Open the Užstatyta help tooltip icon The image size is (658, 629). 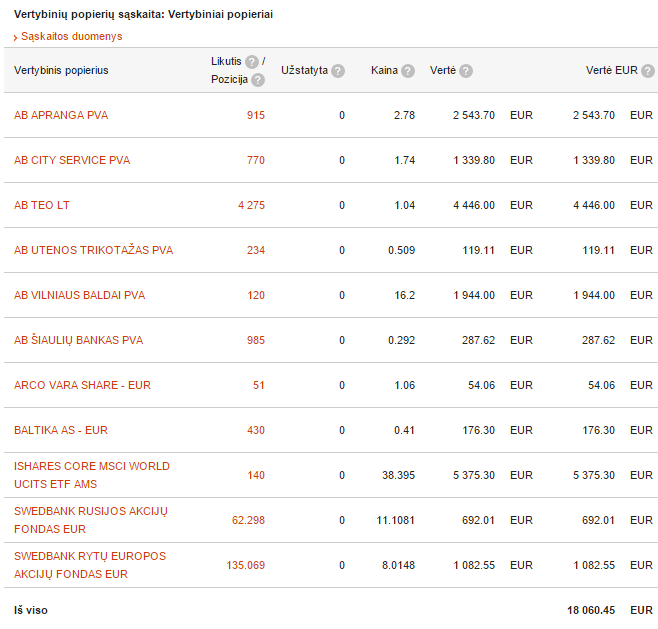pos(338,71)
